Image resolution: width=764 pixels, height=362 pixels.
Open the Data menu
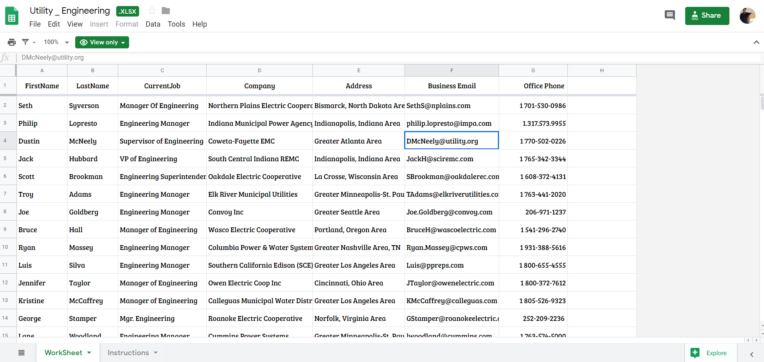153,24
